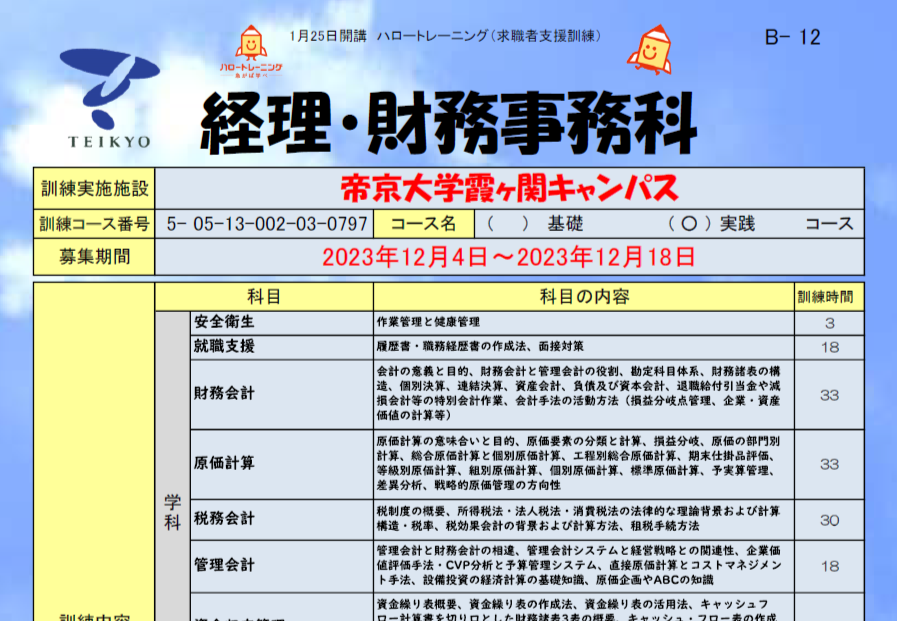Image resolution: width=897 pixels, height=621 pixels.
Task: Click the circled mark beside 実践
Action: (x=689, y=224)
